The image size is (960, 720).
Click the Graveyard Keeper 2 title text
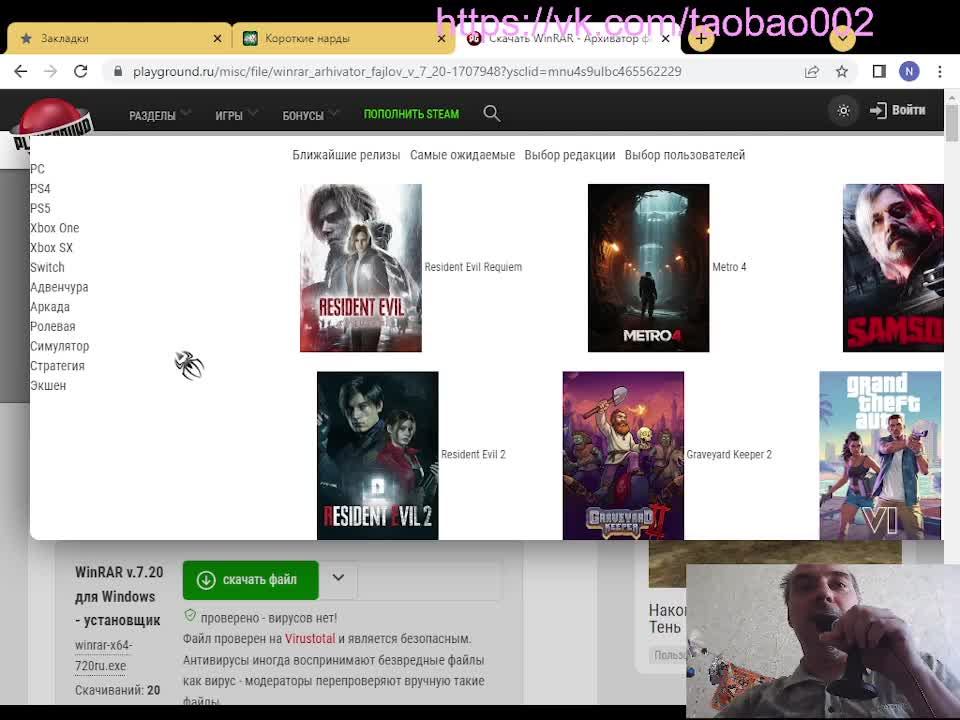[x=729, y=454]
